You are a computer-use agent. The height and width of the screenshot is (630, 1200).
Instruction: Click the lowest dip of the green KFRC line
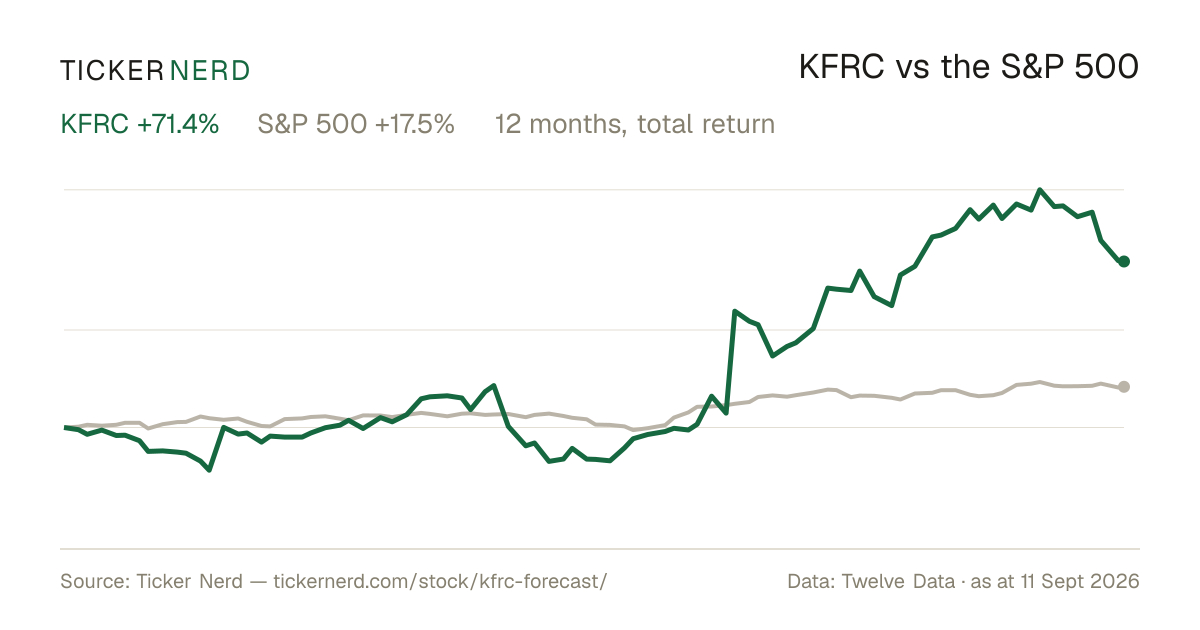click(209, 470)
